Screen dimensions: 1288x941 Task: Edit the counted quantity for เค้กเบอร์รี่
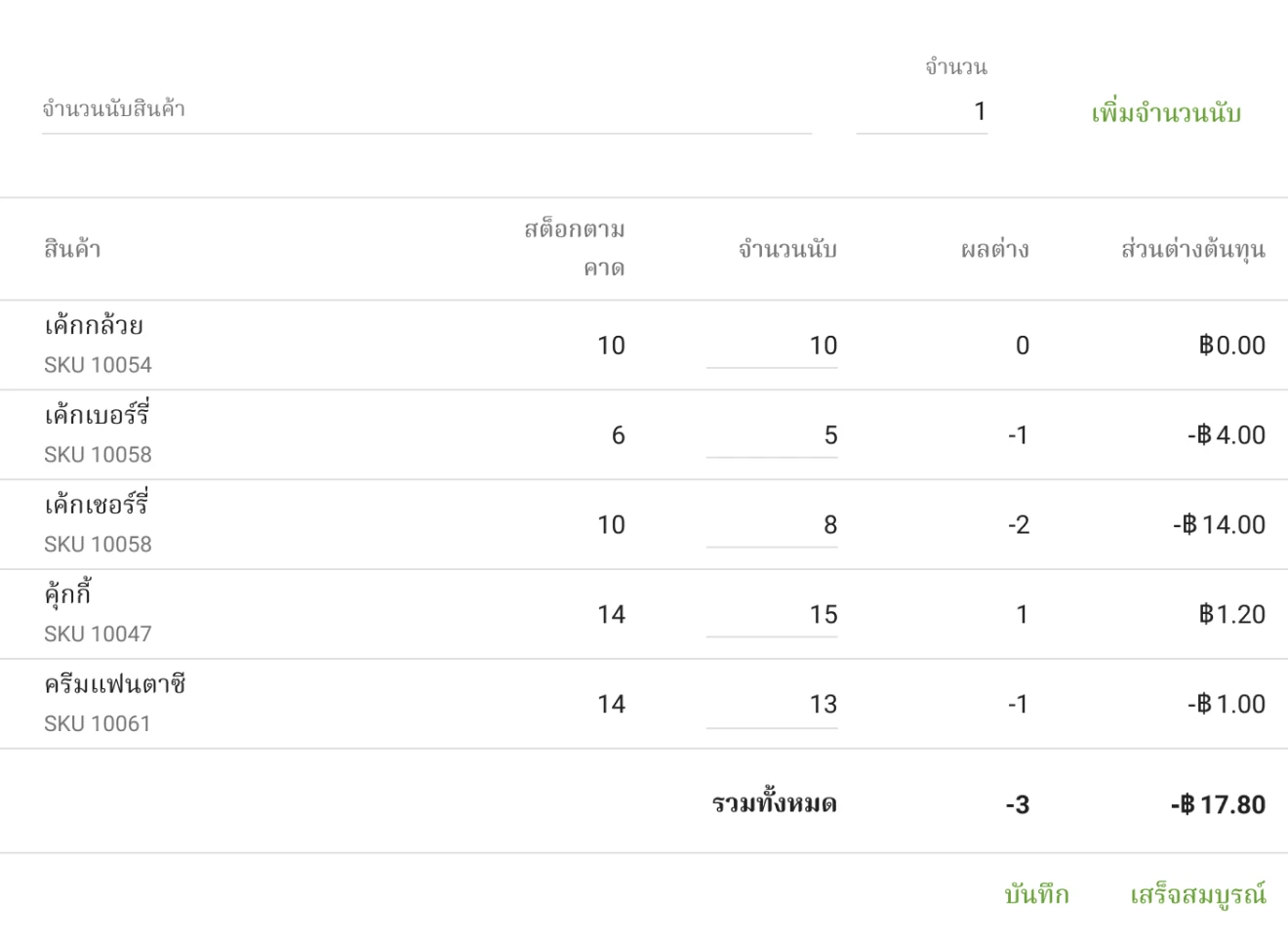[x=771, y=434]
